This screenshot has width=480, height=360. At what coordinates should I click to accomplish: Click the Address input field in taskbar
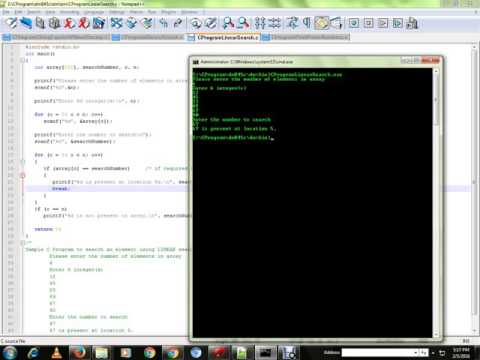pyautogui.click(x=377, y=352)
